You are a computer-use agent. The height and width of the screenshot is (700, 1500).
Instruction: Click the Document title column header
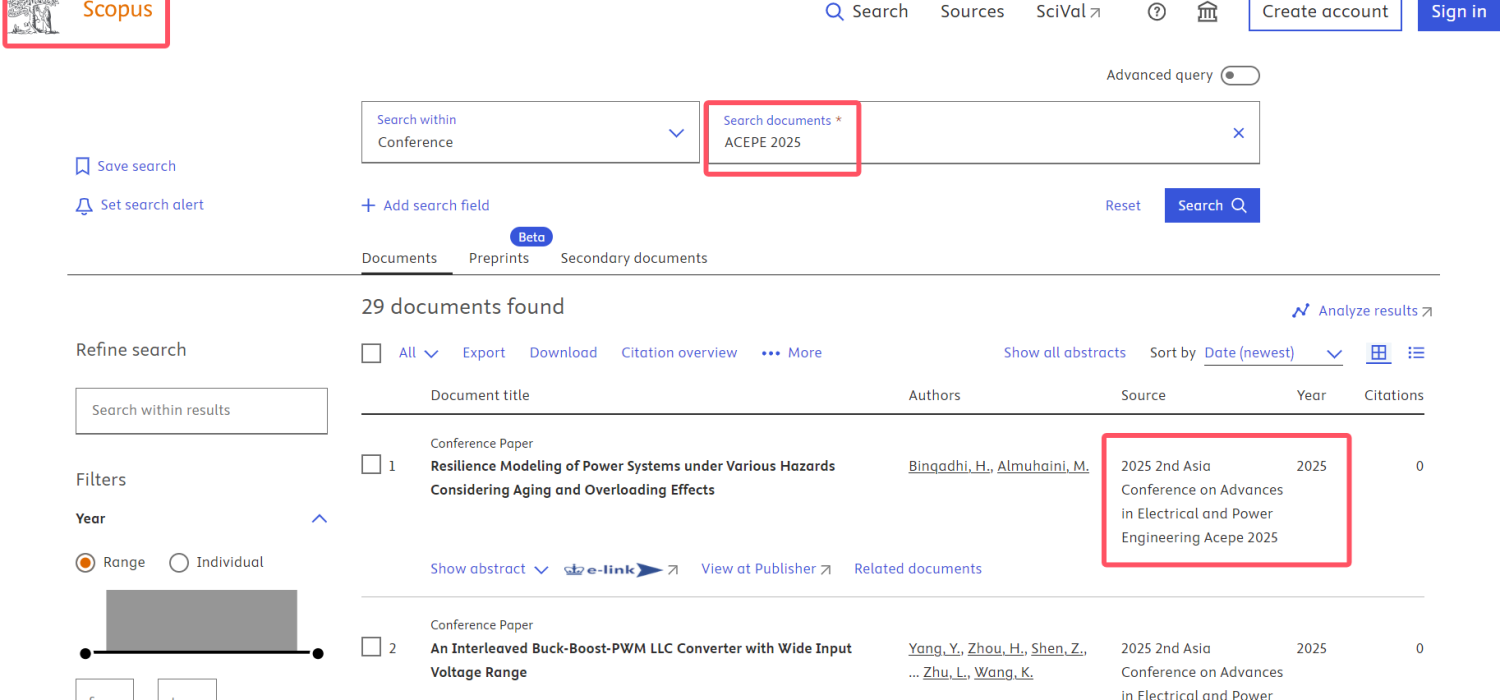pos(480,395)
